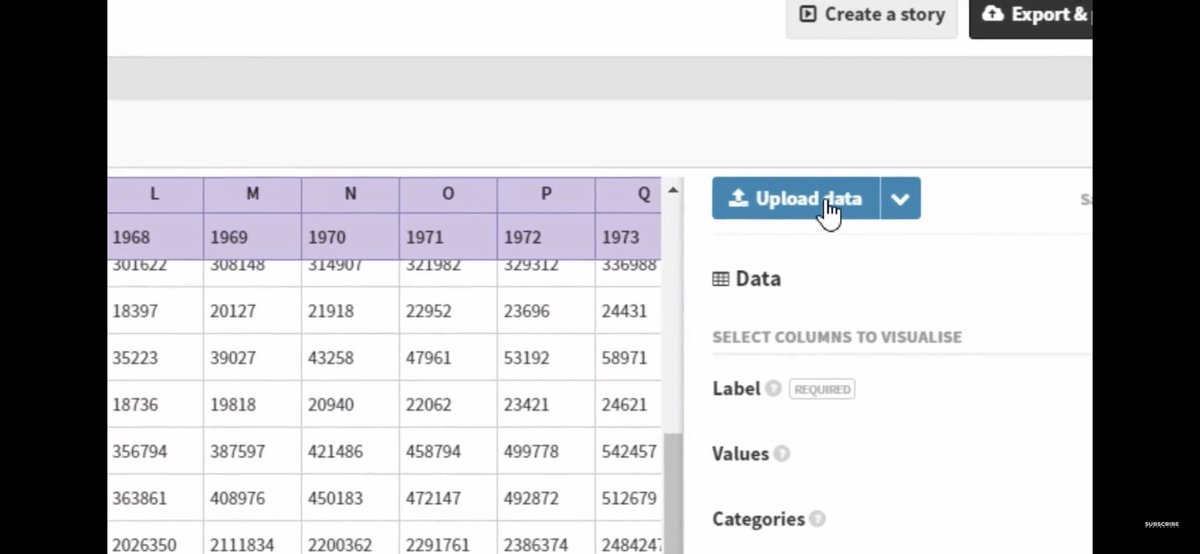This screenshot has height=554, width=1200.
Task: Click the cell containing 356794
Action: click(155, 451)
